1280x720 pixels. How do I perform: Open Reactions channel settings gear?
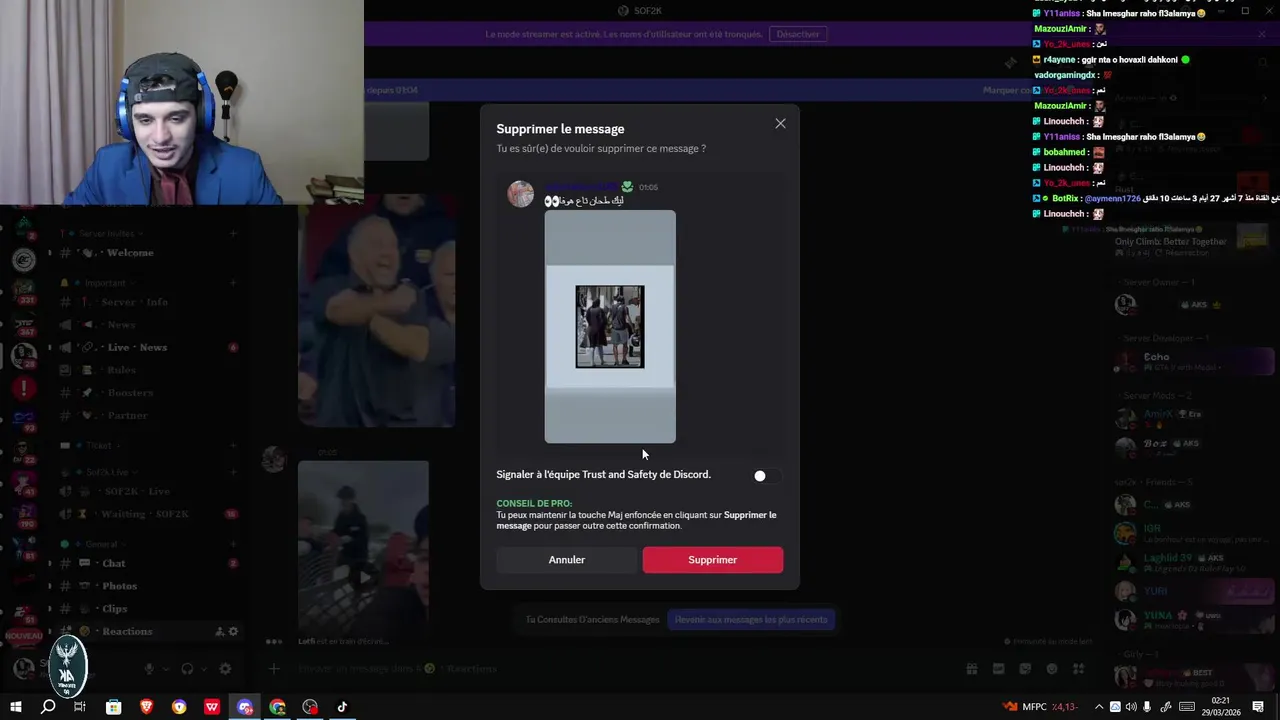coord(234,632)
